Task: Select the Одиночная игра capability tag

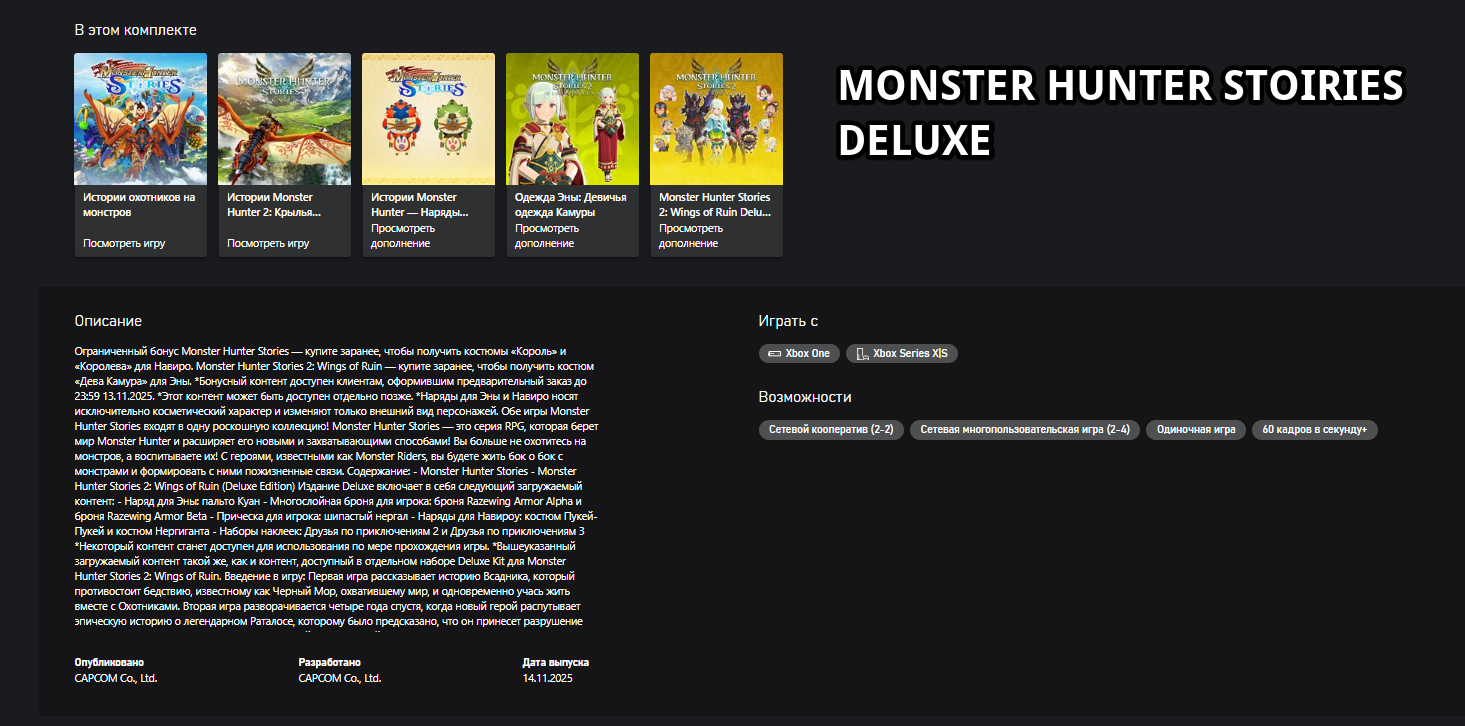Action: click(x=1196, y=430)
